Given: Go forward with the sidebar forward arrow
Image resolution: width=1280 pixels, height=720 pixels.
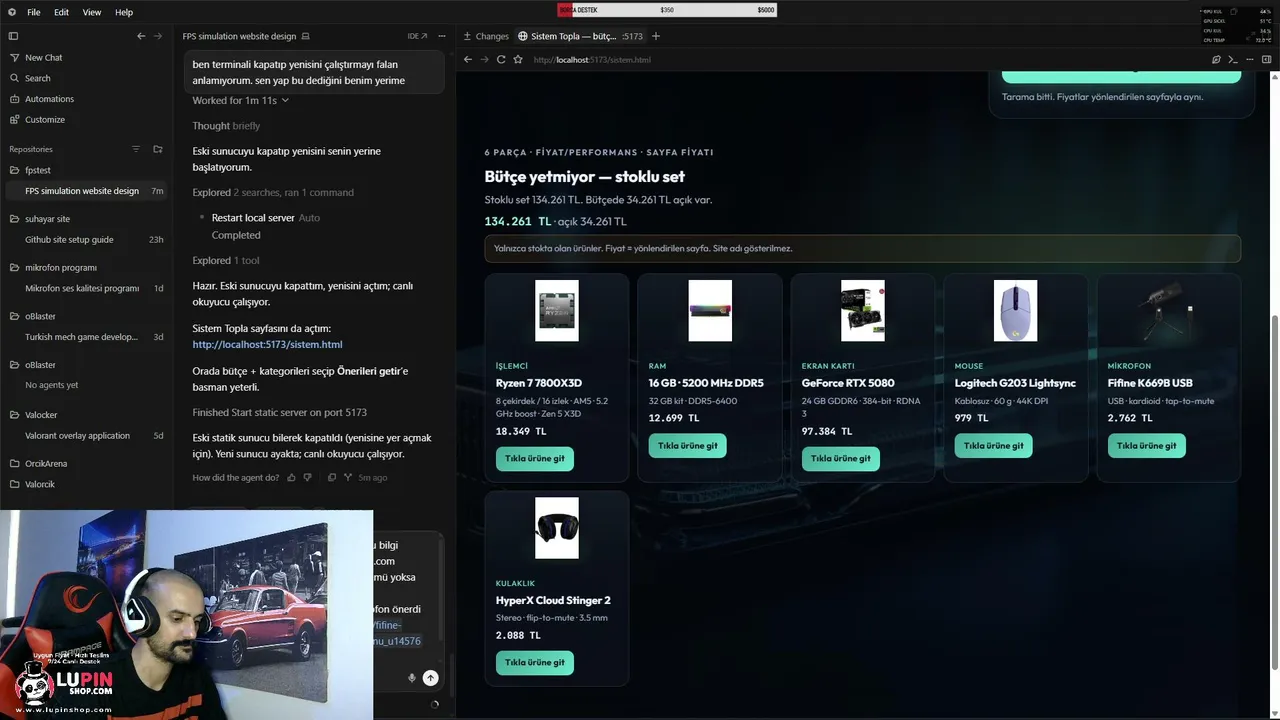Looking at the screenshot, I should click(157, 36).
